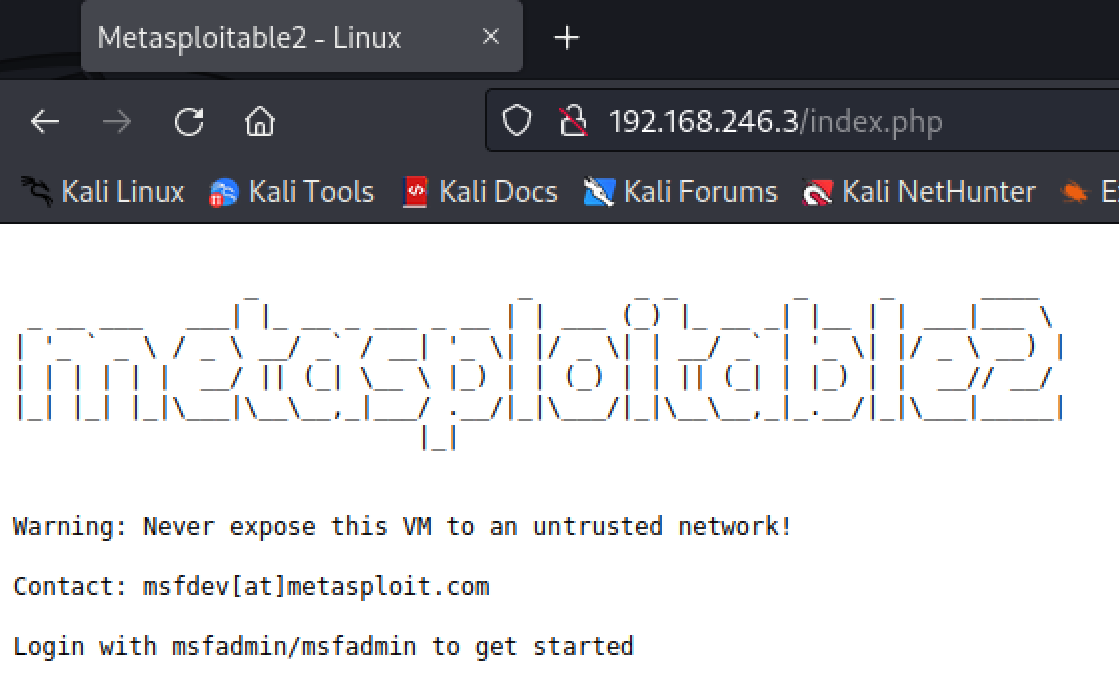Show insecure connection padlock info
The width and height of the screenshot is (1119, 678).
point(573,122)
